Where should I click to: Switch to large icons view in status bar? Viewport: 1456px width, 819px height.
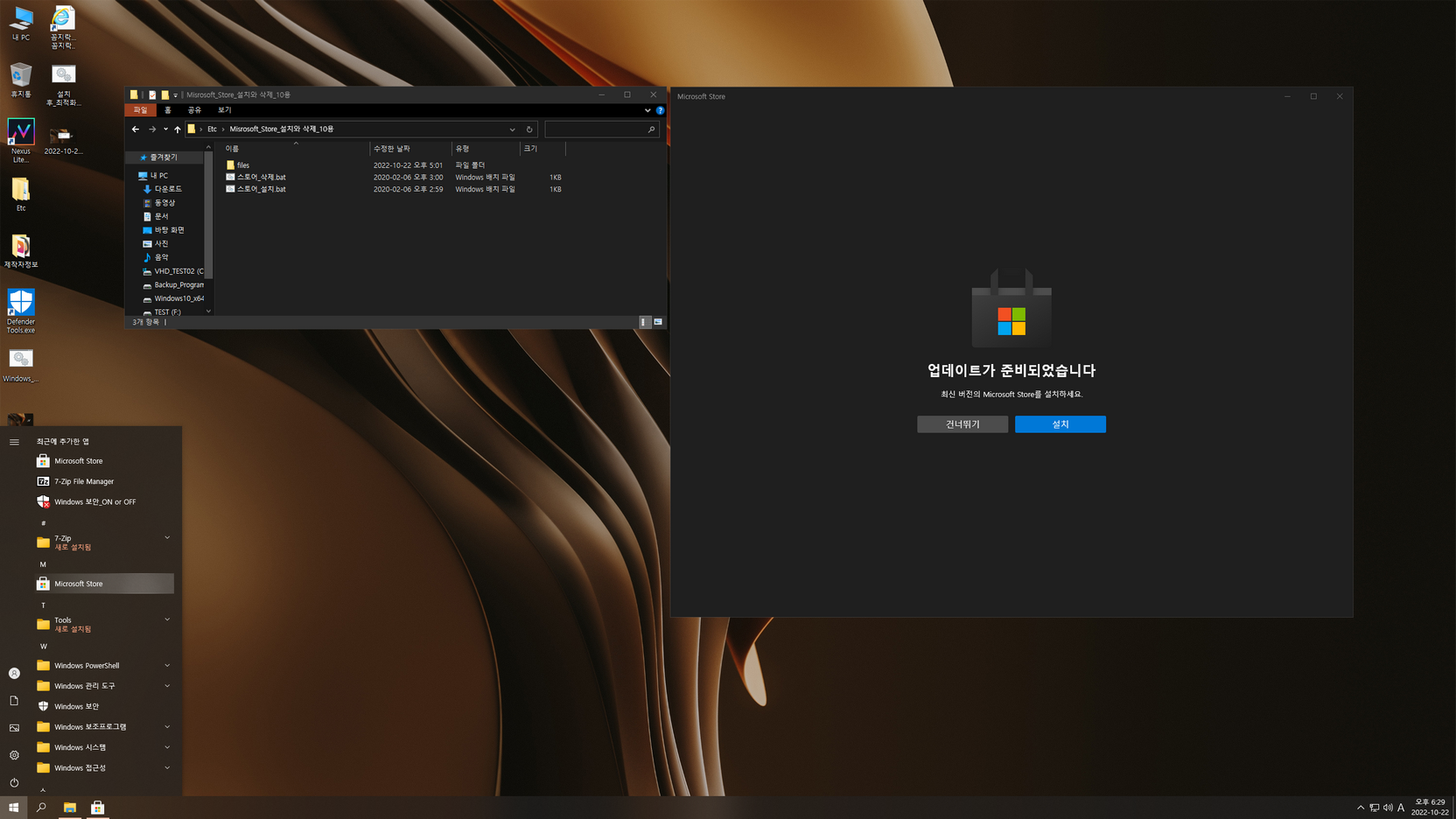click(x=658, y=322)
